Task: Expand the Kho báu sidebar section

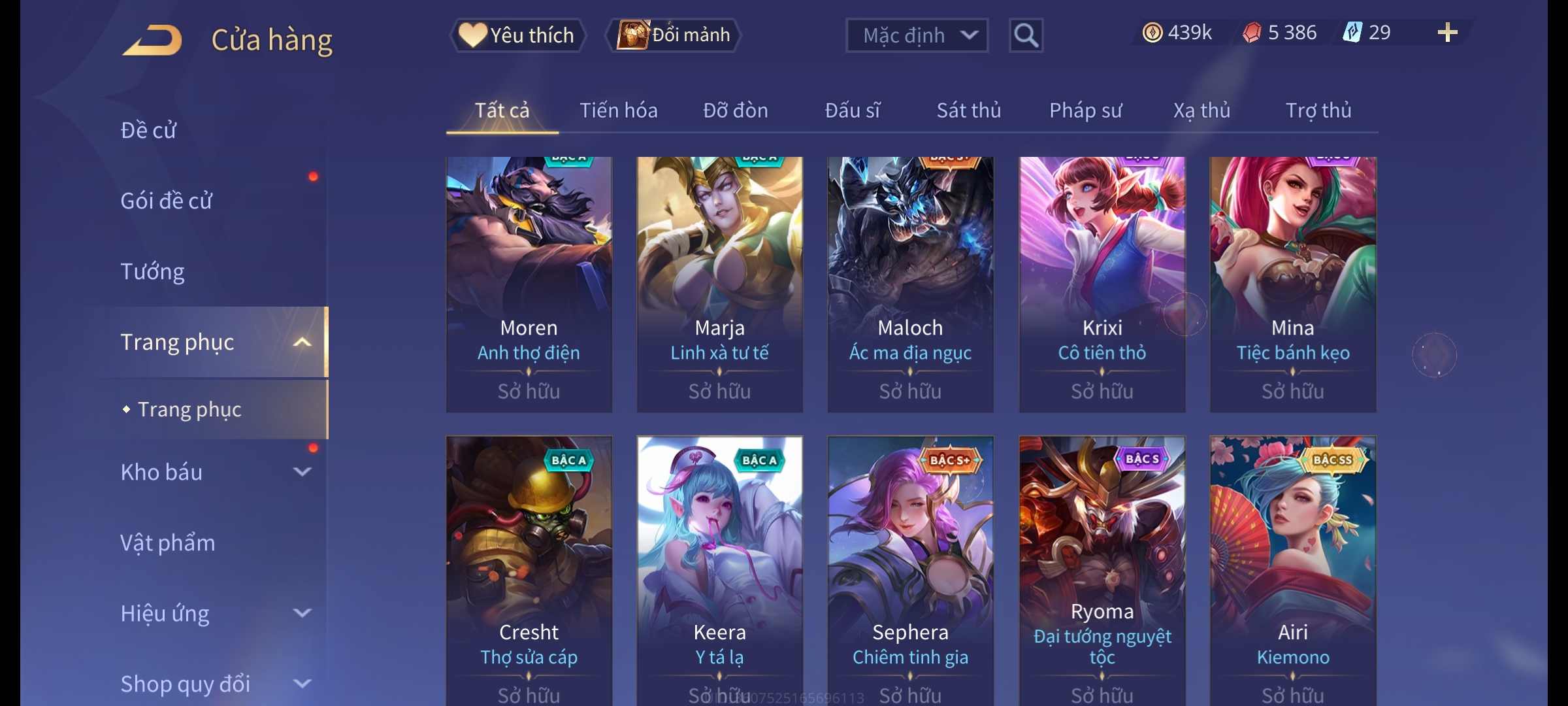Action: pyautogui.click(x=302, y=471)
